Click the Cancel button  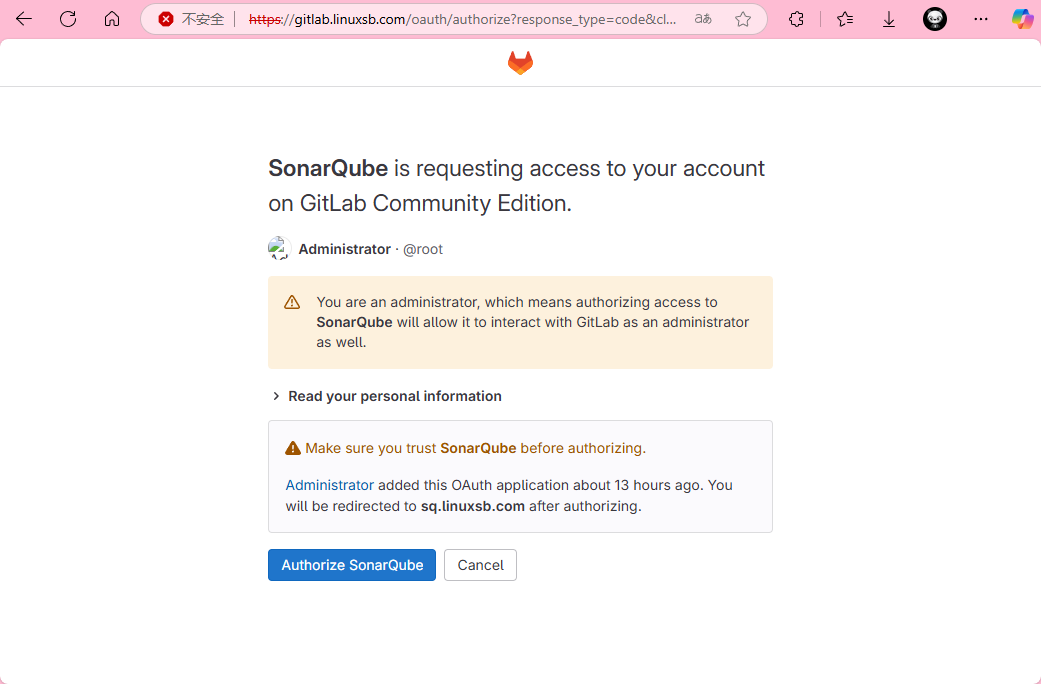480,565
